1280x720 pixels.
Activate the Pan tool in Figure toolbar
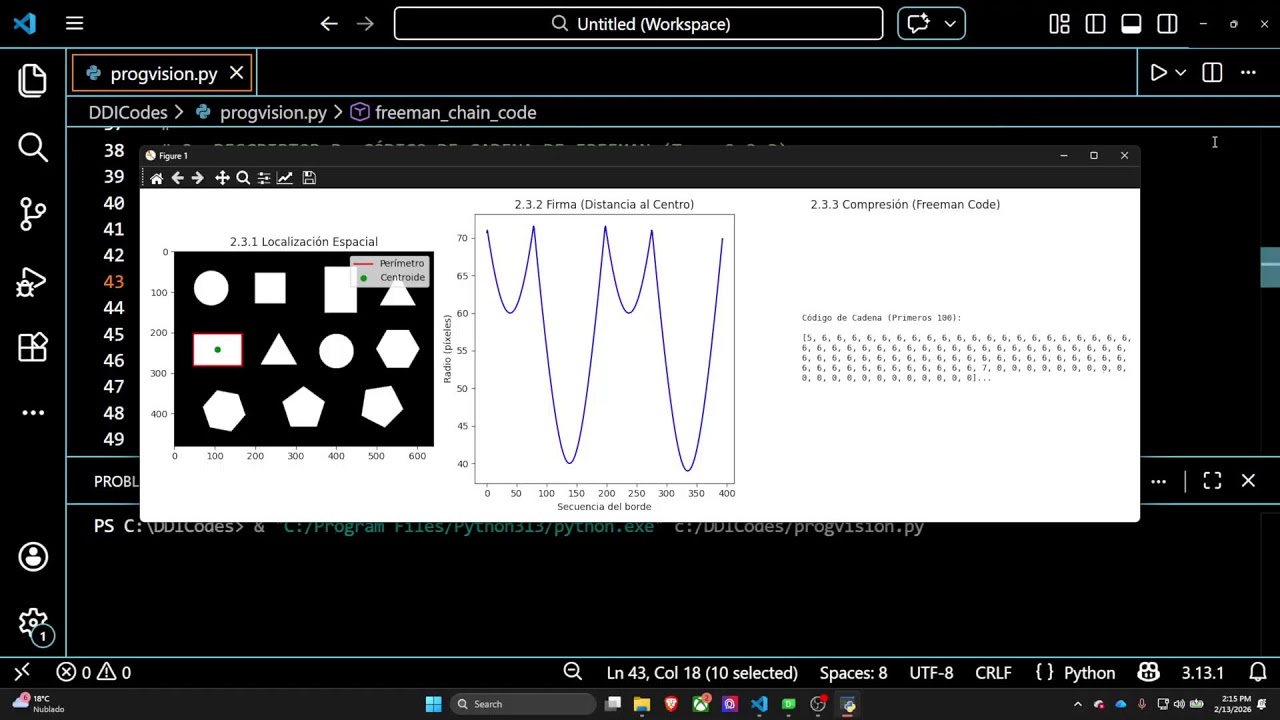coord(222,178)
